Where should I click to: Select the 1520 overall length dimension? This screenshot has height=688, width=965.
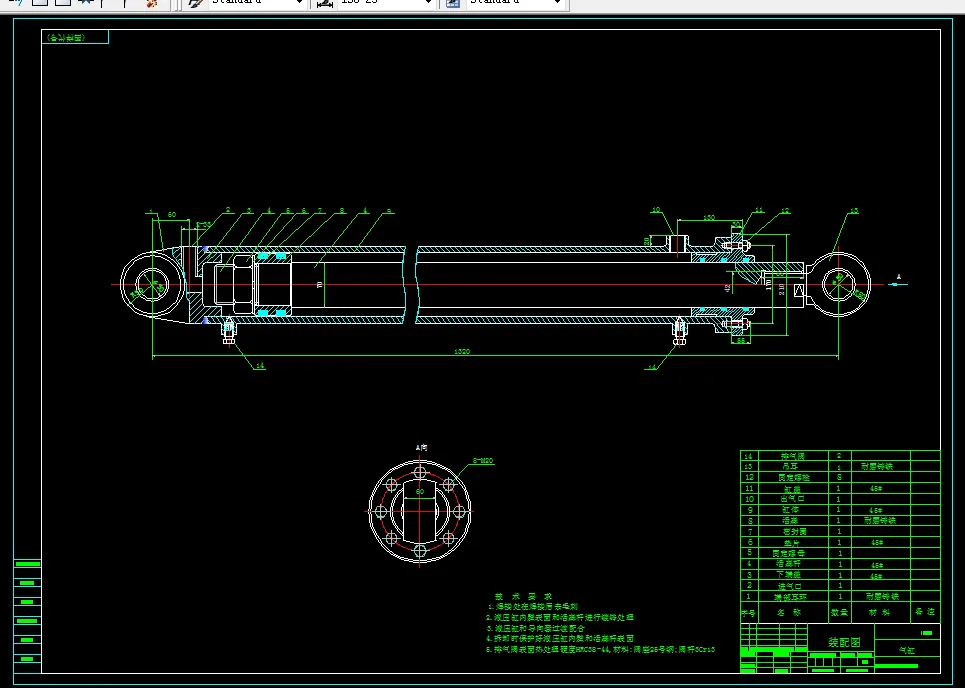[462, 351]
